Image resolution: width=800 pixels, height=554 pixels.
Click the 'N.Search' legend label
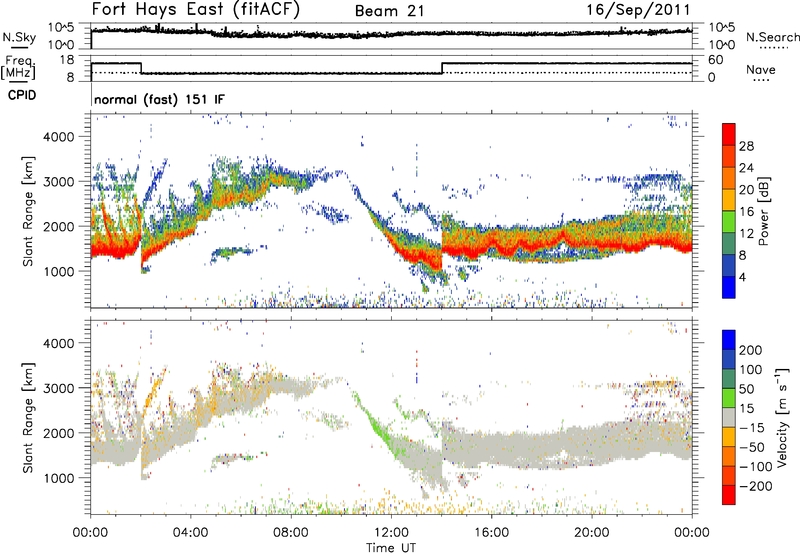pos(772,37)
